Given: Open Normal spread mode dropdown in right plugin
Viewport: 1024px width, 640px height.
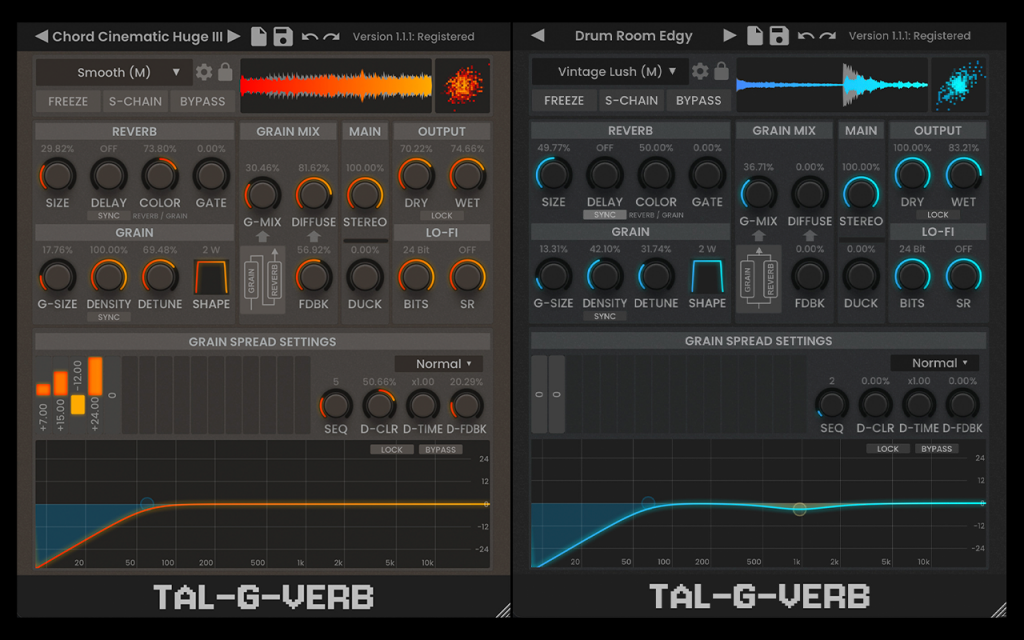Looking at the screenshot, I should point(935,363).
